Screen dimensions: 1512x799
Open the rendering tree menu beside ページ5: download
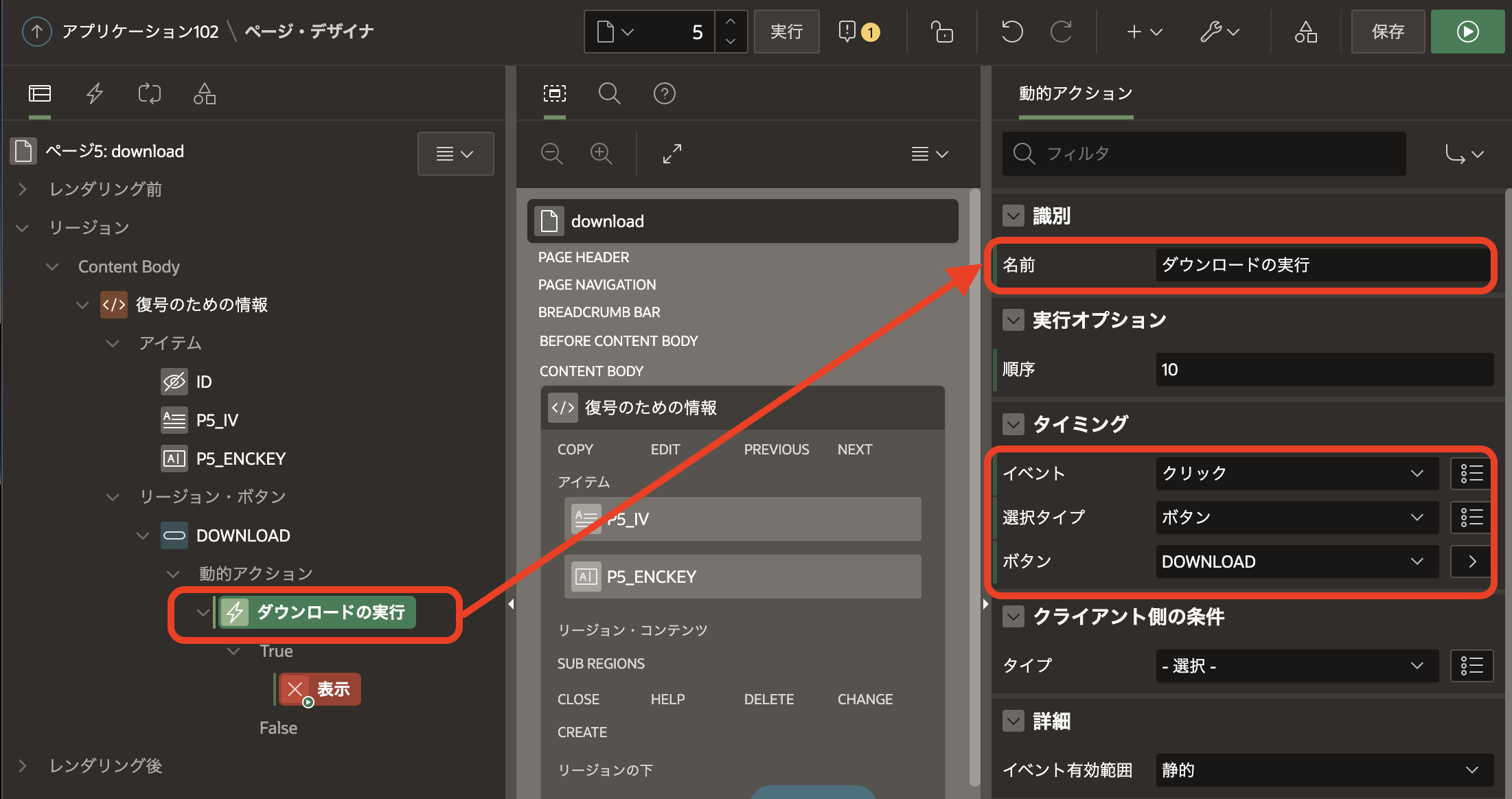[x=455, y=154]
